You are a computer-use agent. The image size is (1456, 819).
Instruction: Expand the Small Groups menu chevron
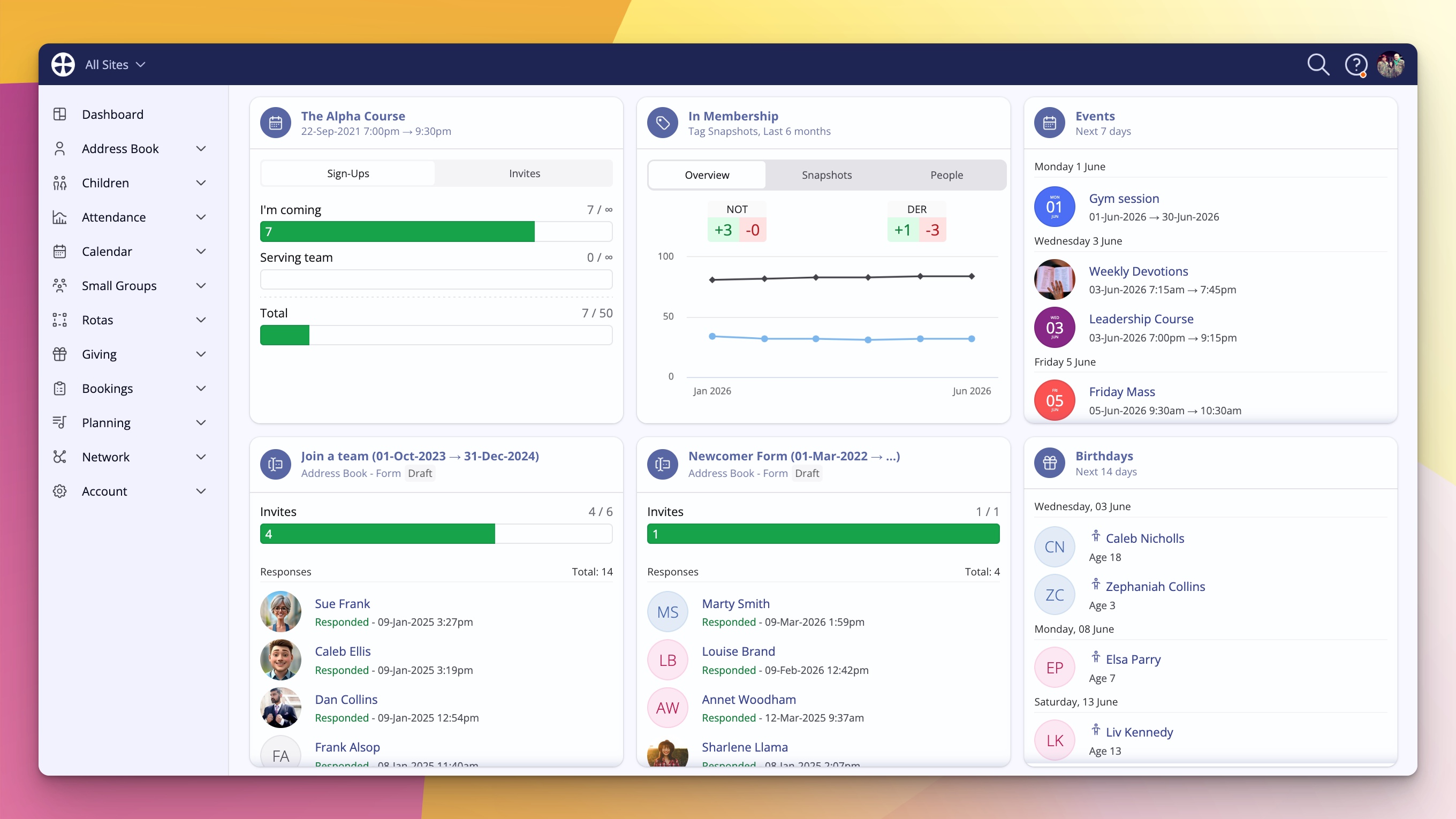pos(201,285)
